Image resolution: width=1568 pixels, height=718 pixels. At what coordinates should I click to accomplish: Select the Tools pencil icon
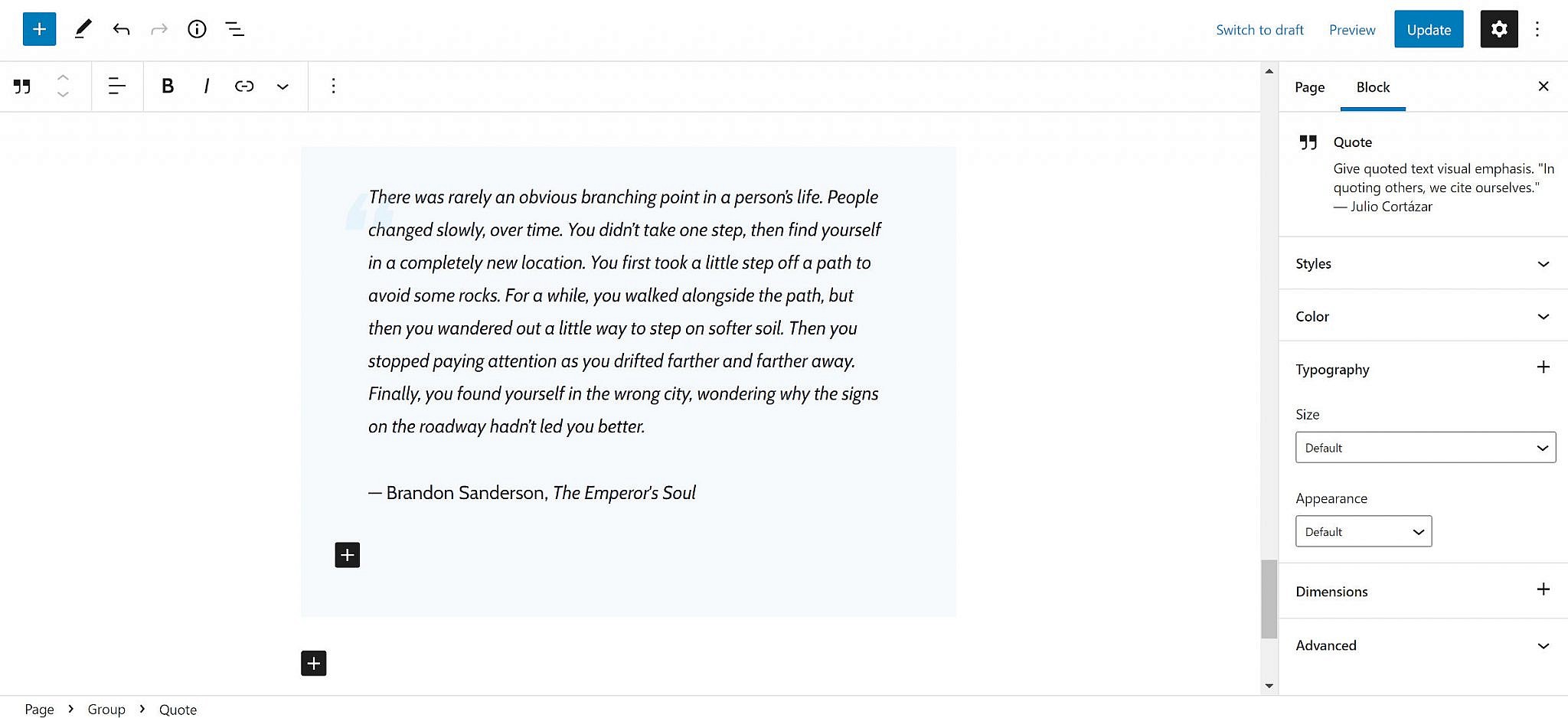[x=83, y=30]
